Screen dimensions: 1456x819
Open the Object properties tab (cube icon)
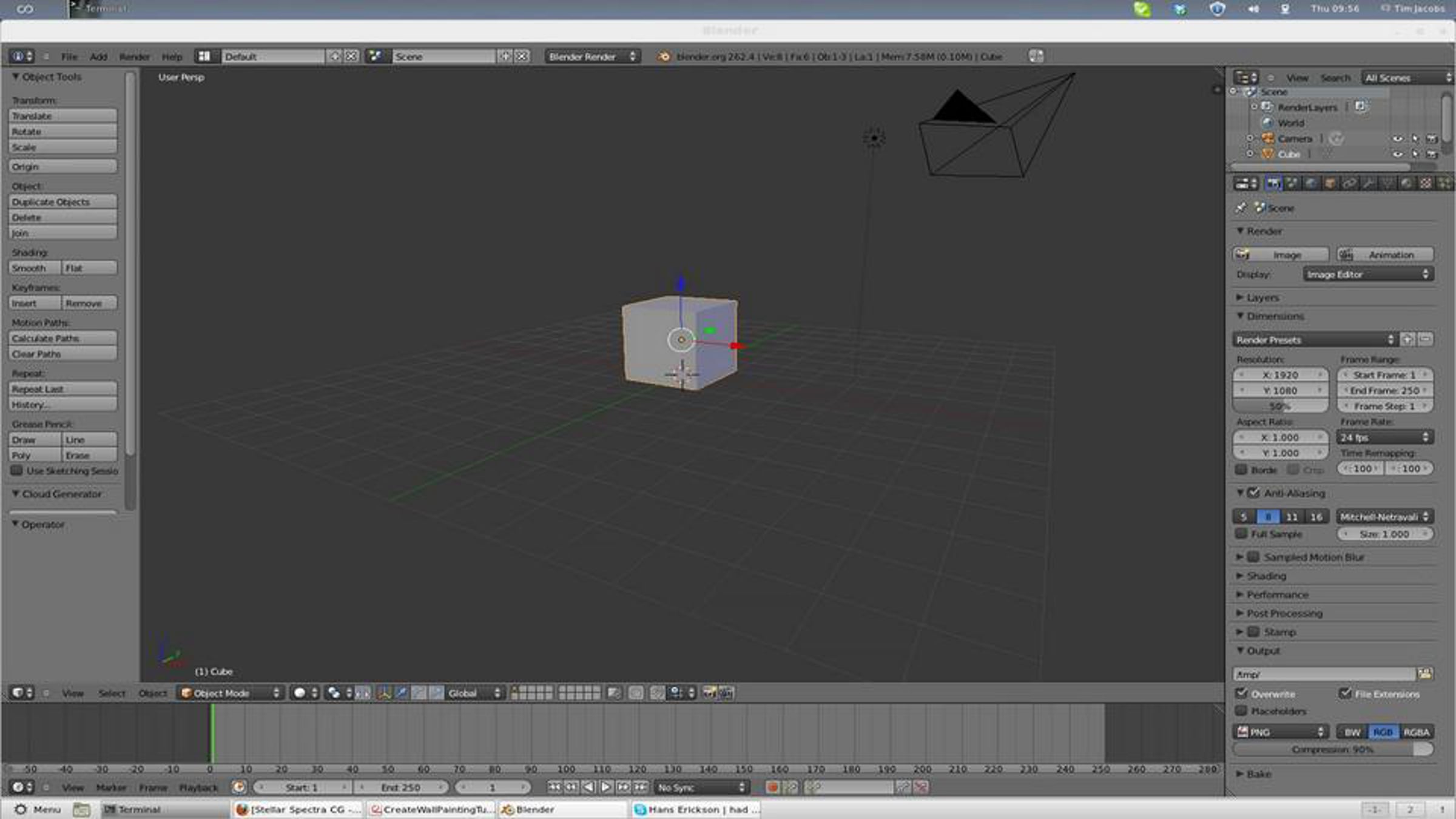coord(1330,183)
